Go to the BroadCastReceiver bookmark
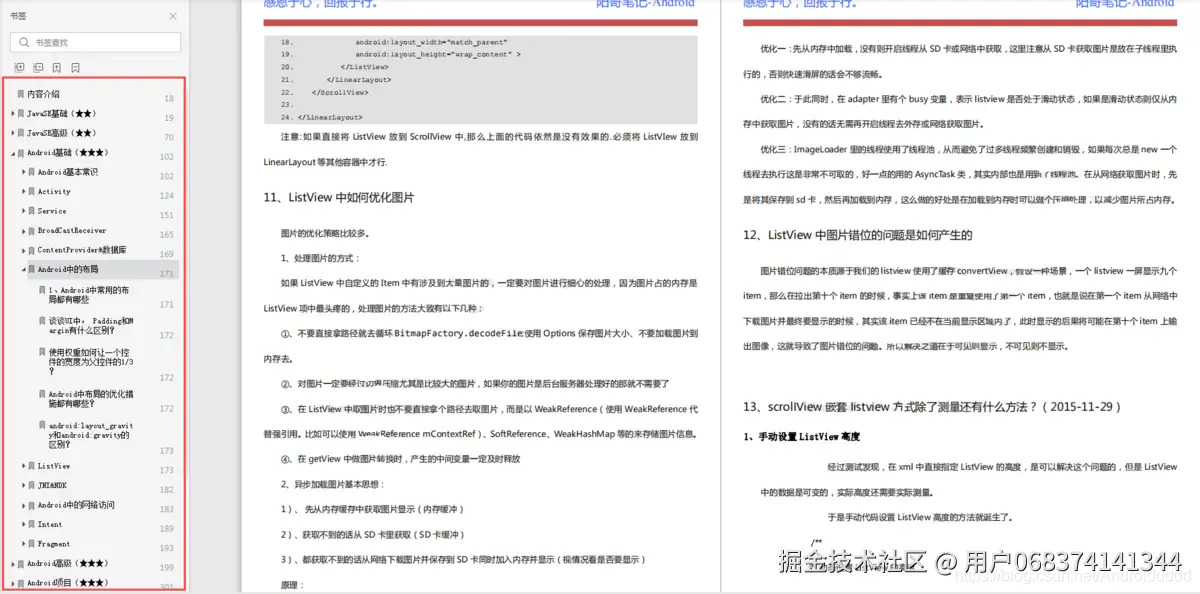 click(72, 231)
